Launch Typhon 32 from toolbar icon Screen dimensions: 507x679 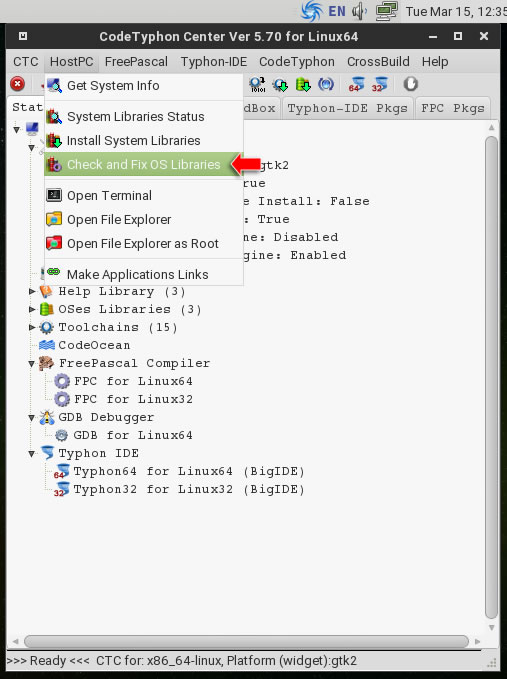click(x=379, y=84)
